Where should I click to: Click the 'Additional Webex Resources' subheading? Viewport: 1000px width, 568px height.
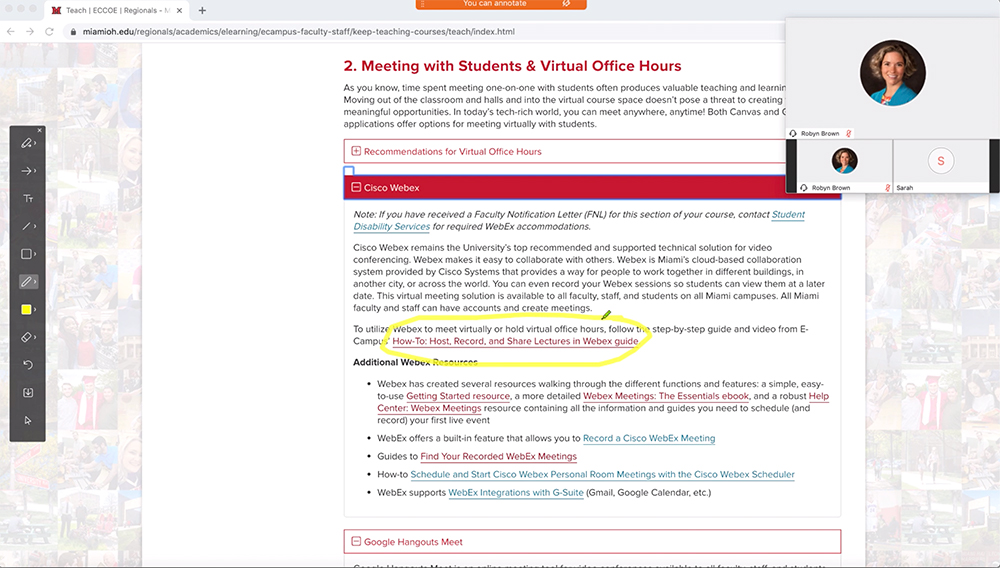coord(415,362)
